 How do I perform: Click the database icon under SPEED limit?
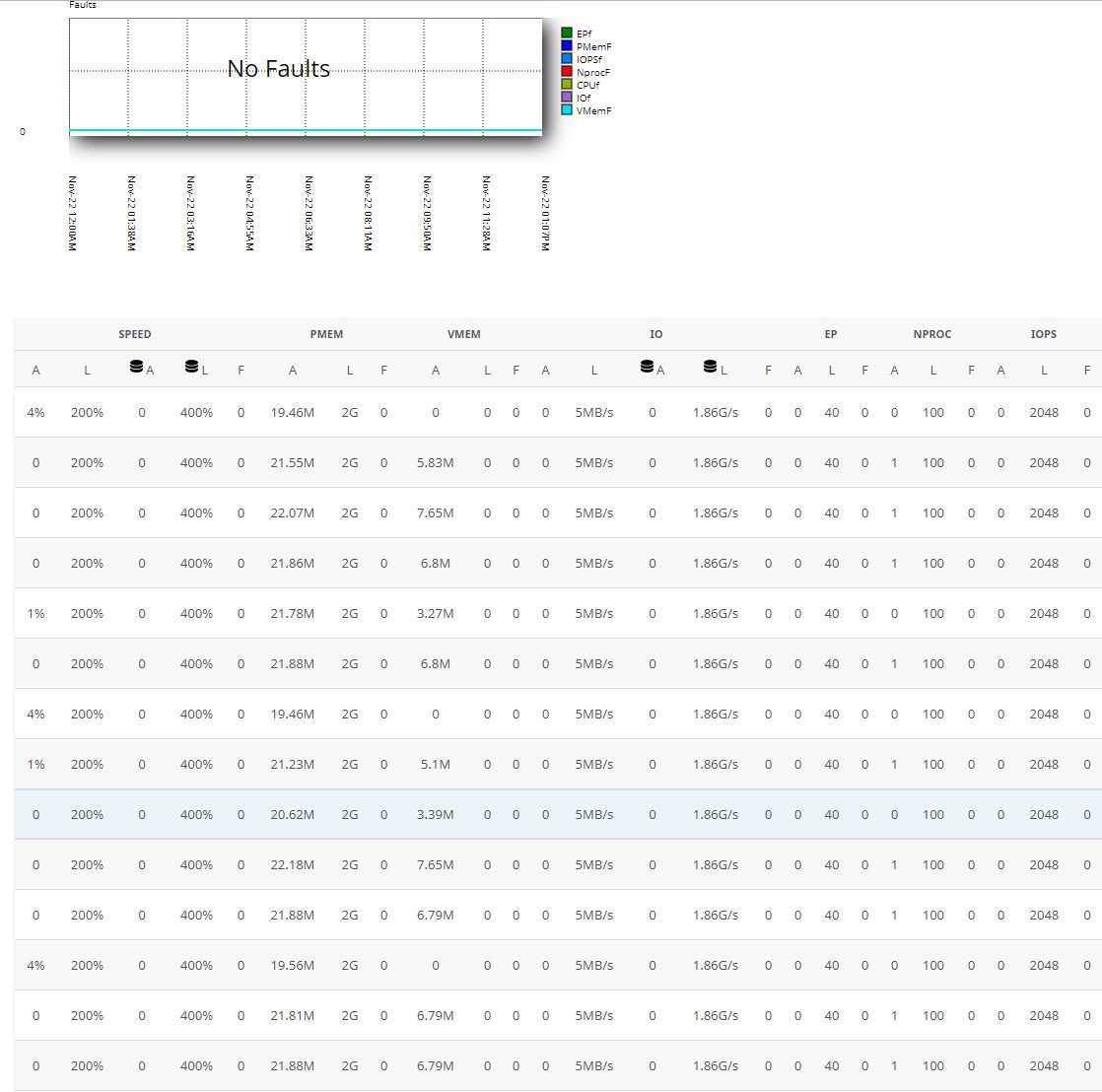[x=191, y=368]
